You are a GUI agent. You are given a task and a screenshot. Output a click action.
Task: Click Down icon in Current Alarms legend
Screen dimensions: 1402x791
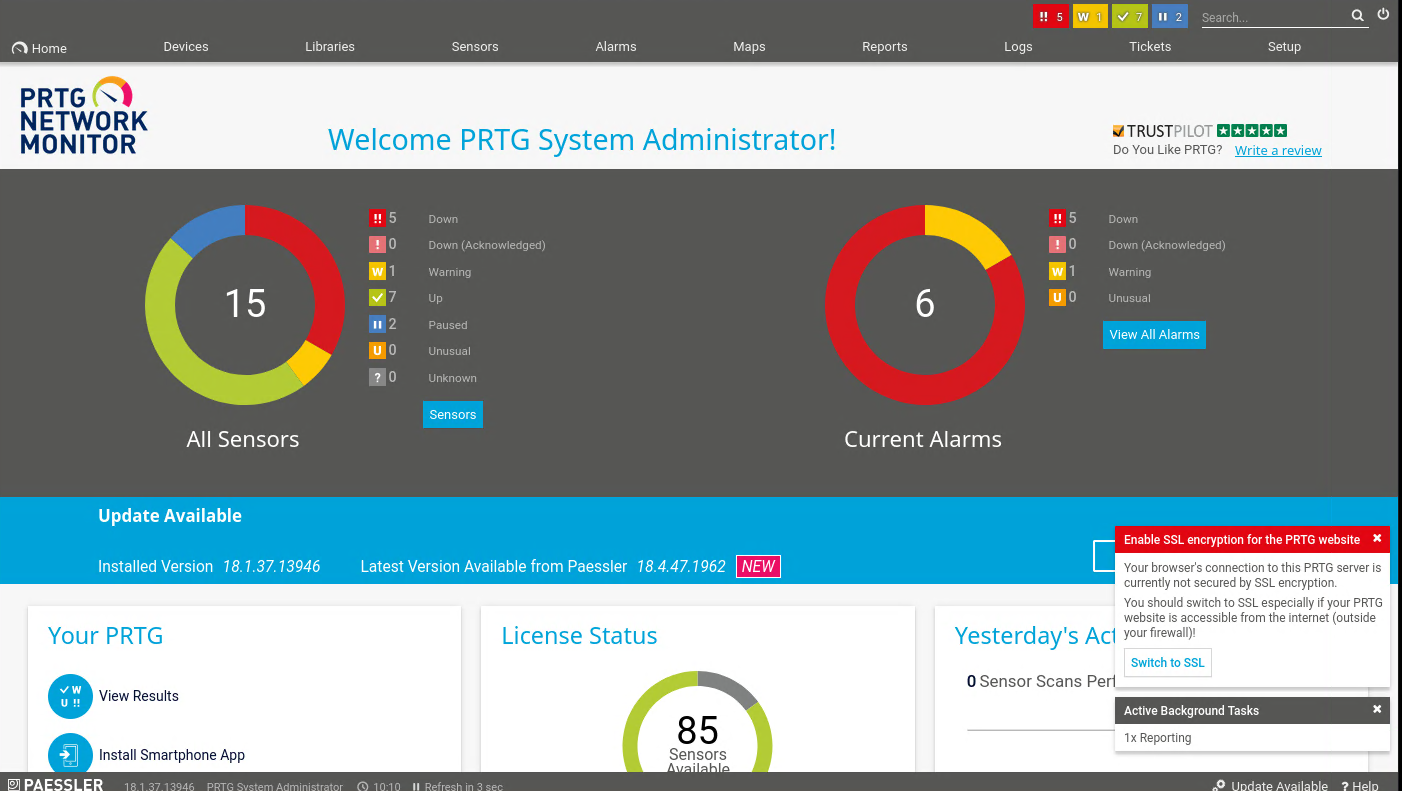1057,218
